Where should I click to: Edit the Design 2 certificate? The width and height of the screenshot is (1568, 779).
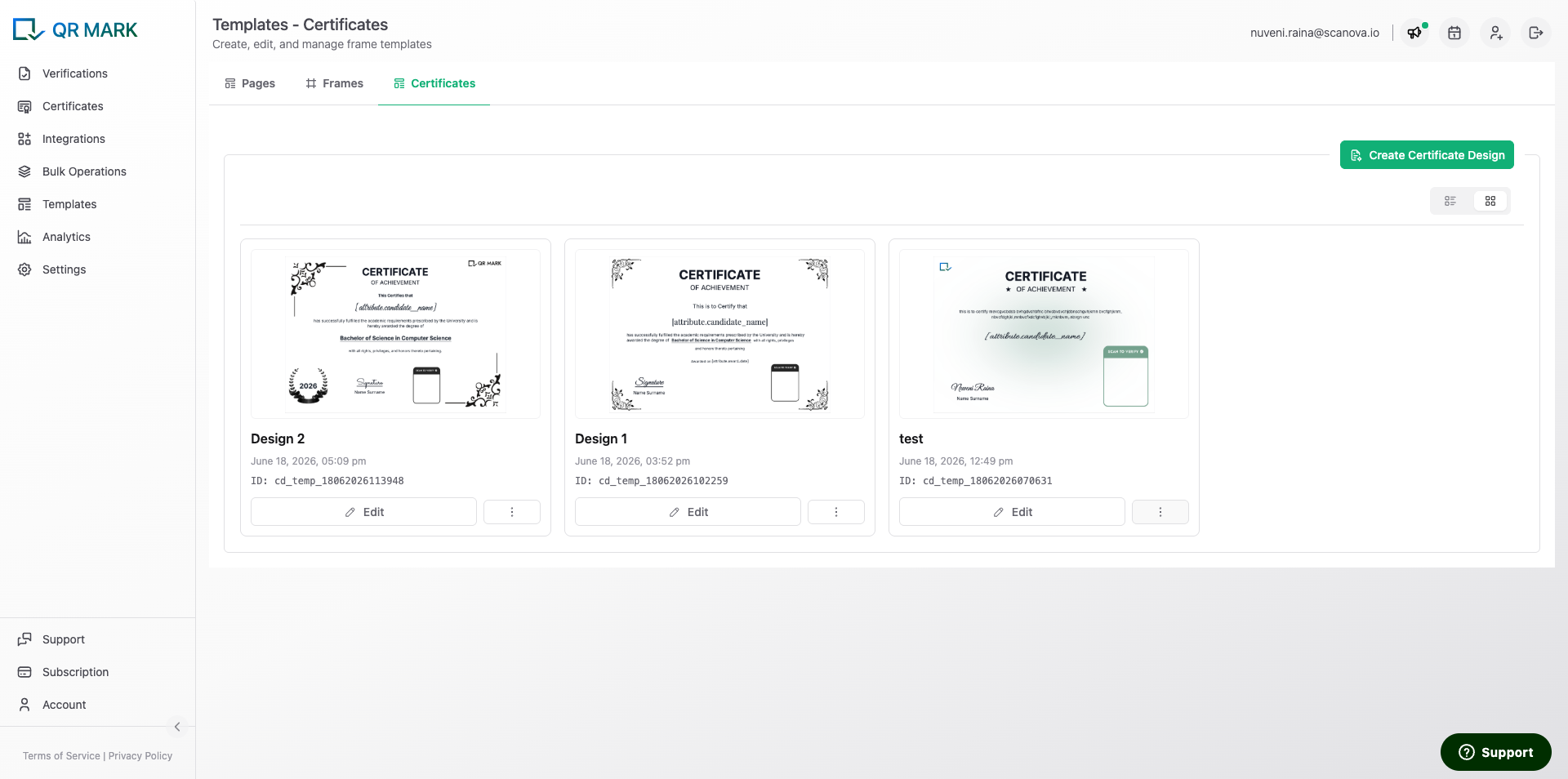(x=363, y=512)
